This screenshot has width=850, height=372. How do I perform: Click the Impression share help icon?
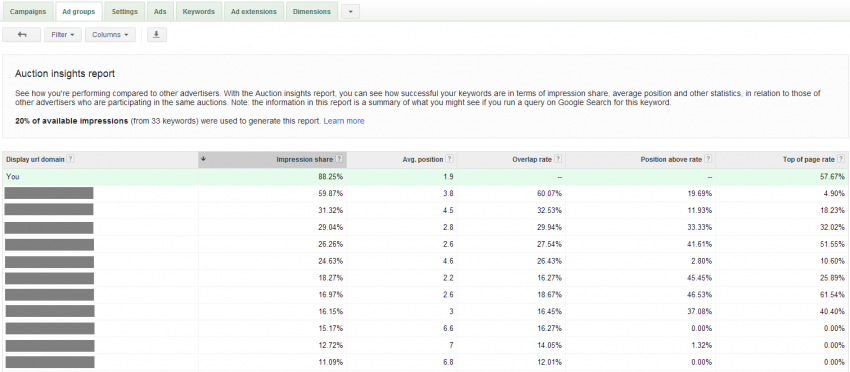tap(339, 159)
